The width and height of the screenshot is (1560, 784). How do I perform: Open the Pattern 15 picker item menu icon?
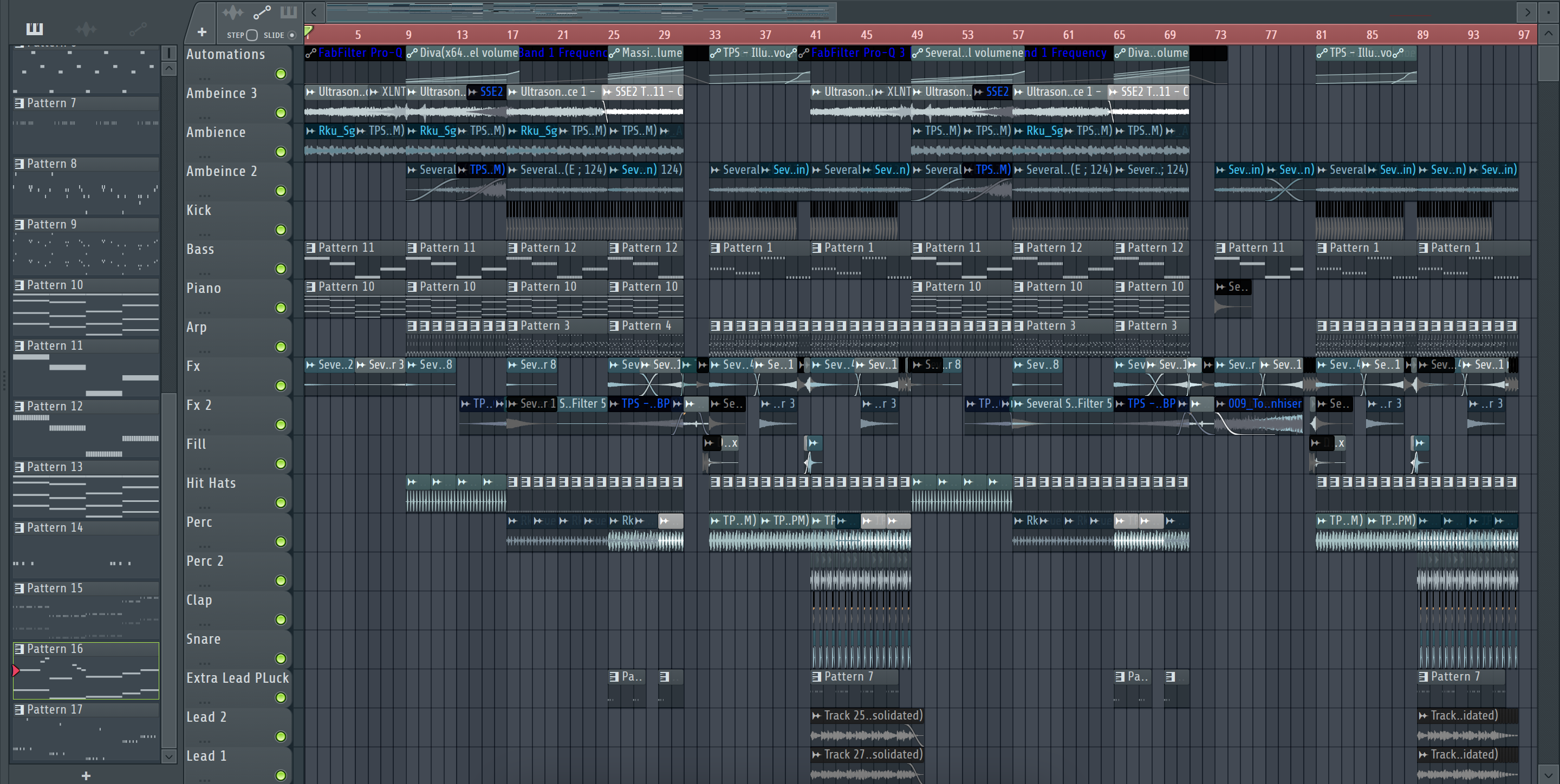pos(19,588)
